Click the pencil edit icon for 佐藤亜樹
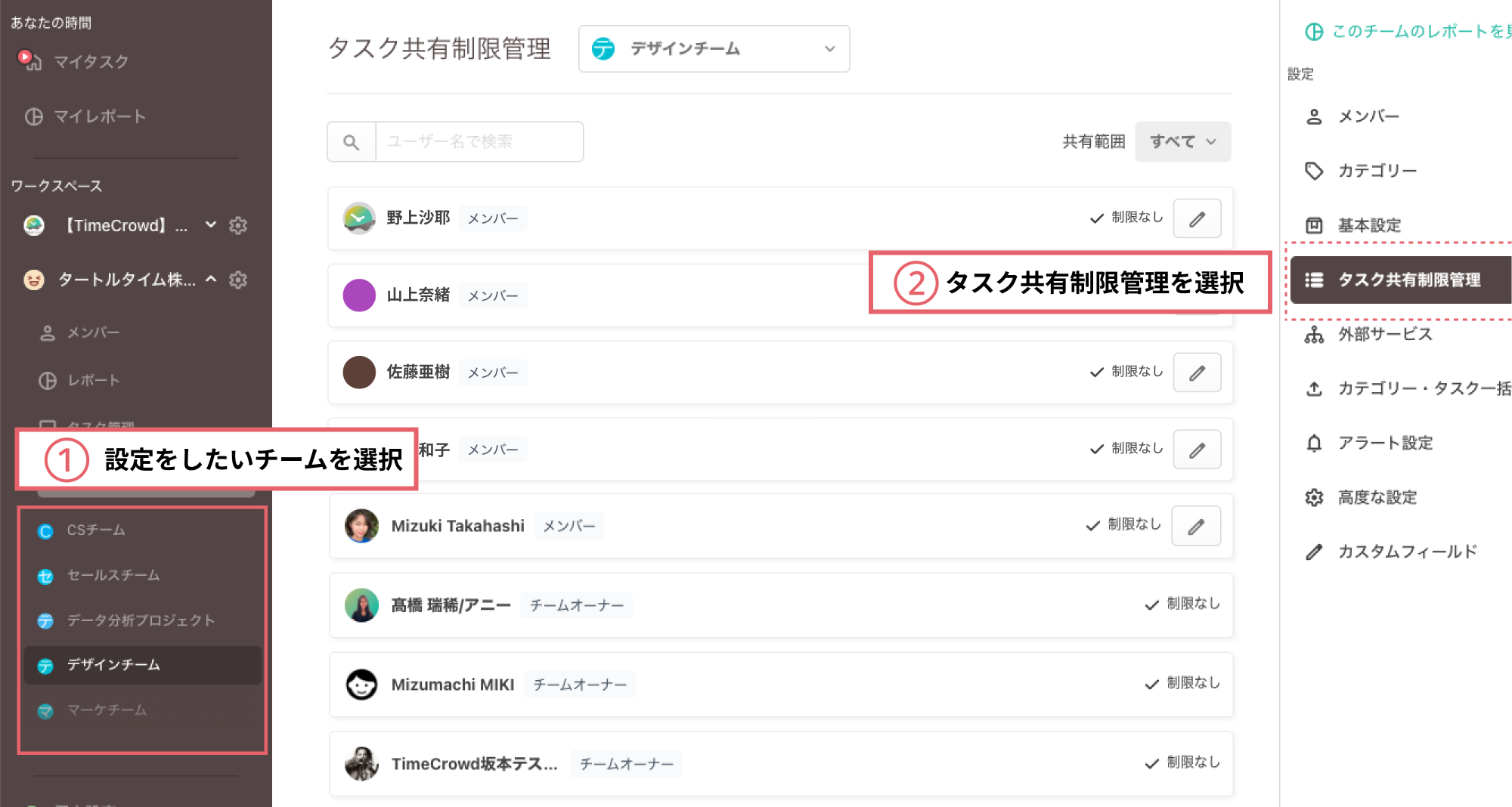The image size is (1512, 807). (1197, 373)
